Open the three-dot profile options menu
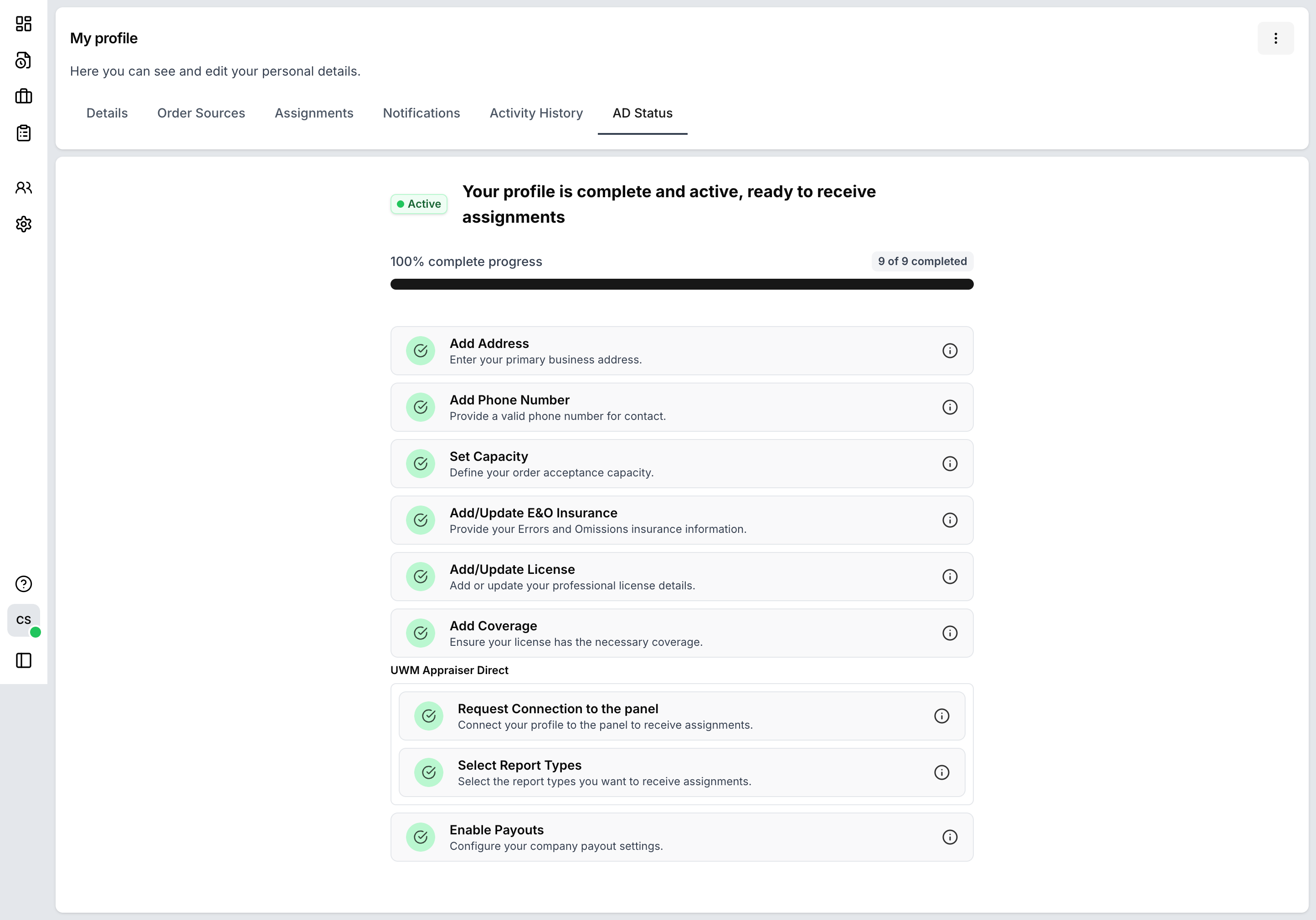The width and height of the screenshot is (1316, 920). (1275, 38)
